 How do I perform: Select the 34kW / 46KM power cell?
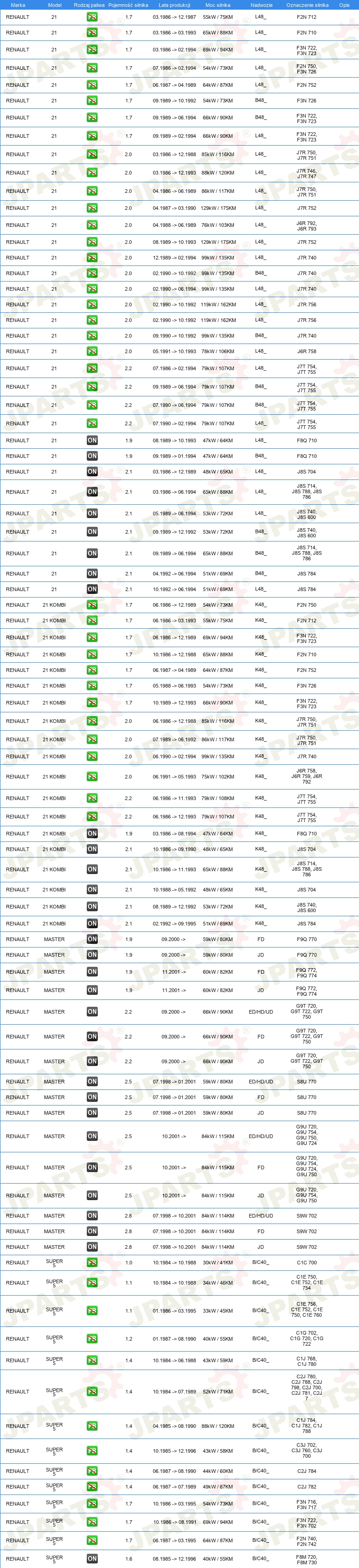pyautogui.click(x=218, y=1282)
